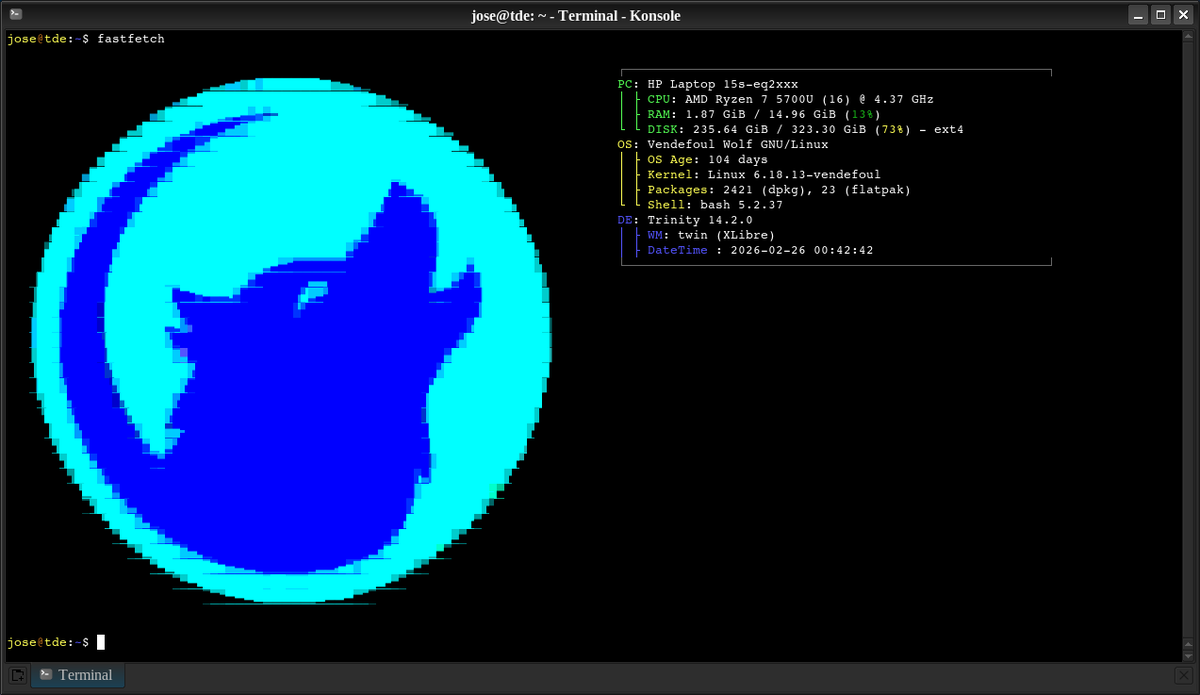Click the Shell 'bash 5.2.37' line
The height and width of the screenshot is (695, 1200).
pyautogui.click(x=715, y=205)
